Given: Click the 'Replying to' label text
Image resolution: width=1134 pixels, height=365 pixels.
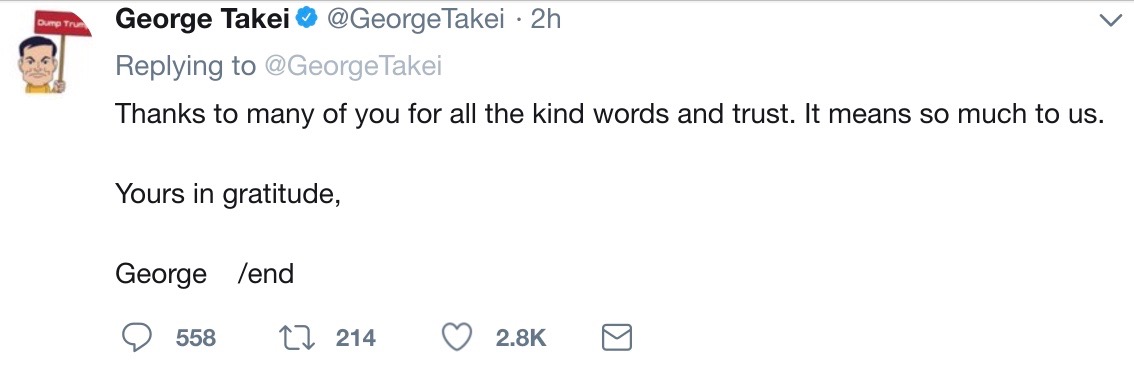Looking at the screenshot, I should pos(186,66).
